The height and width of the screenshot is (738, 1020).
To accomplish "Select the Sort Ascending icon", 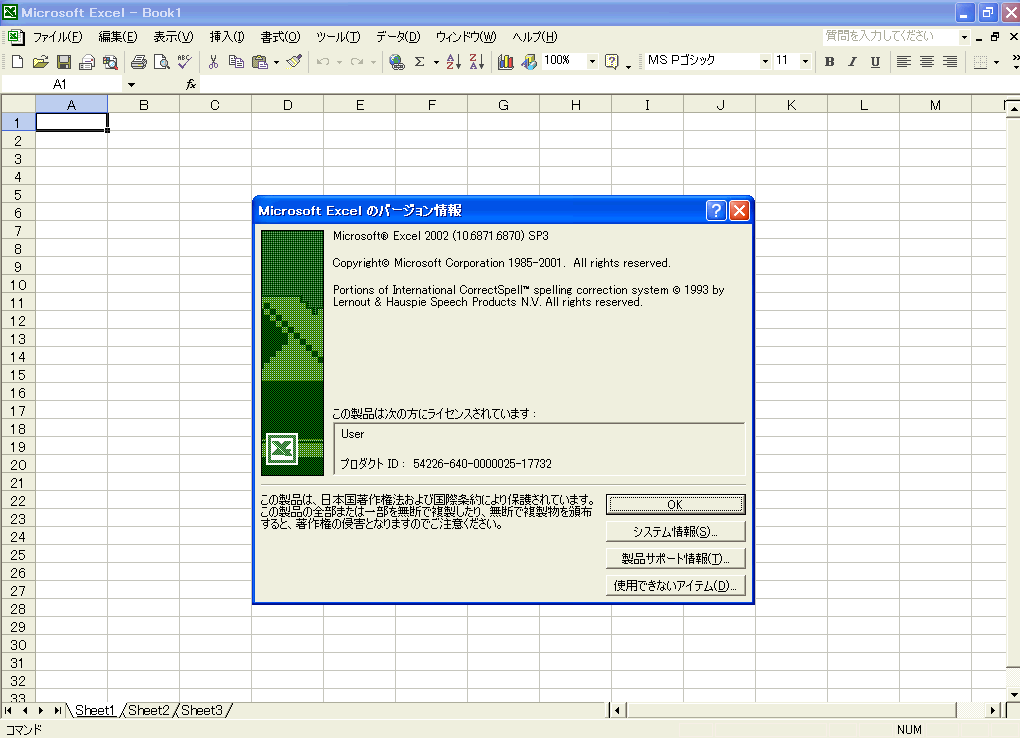I will pos(455,61).
